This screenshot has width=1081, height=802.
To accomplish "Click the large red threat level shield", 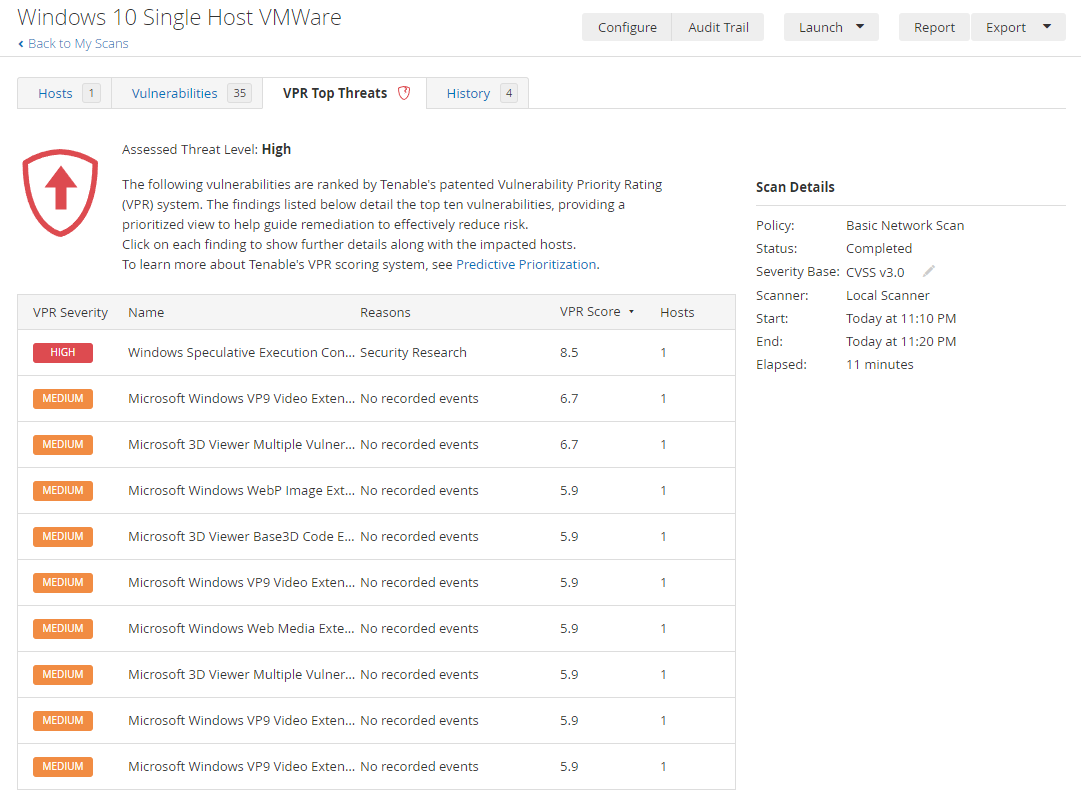I will 61,192.
